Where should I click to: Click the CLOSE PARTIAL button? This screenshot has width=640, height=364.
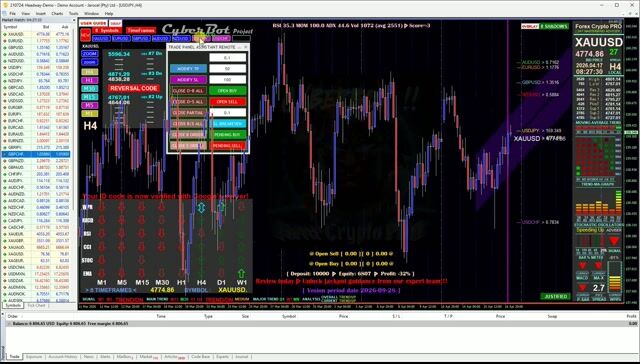pos(189,113)
